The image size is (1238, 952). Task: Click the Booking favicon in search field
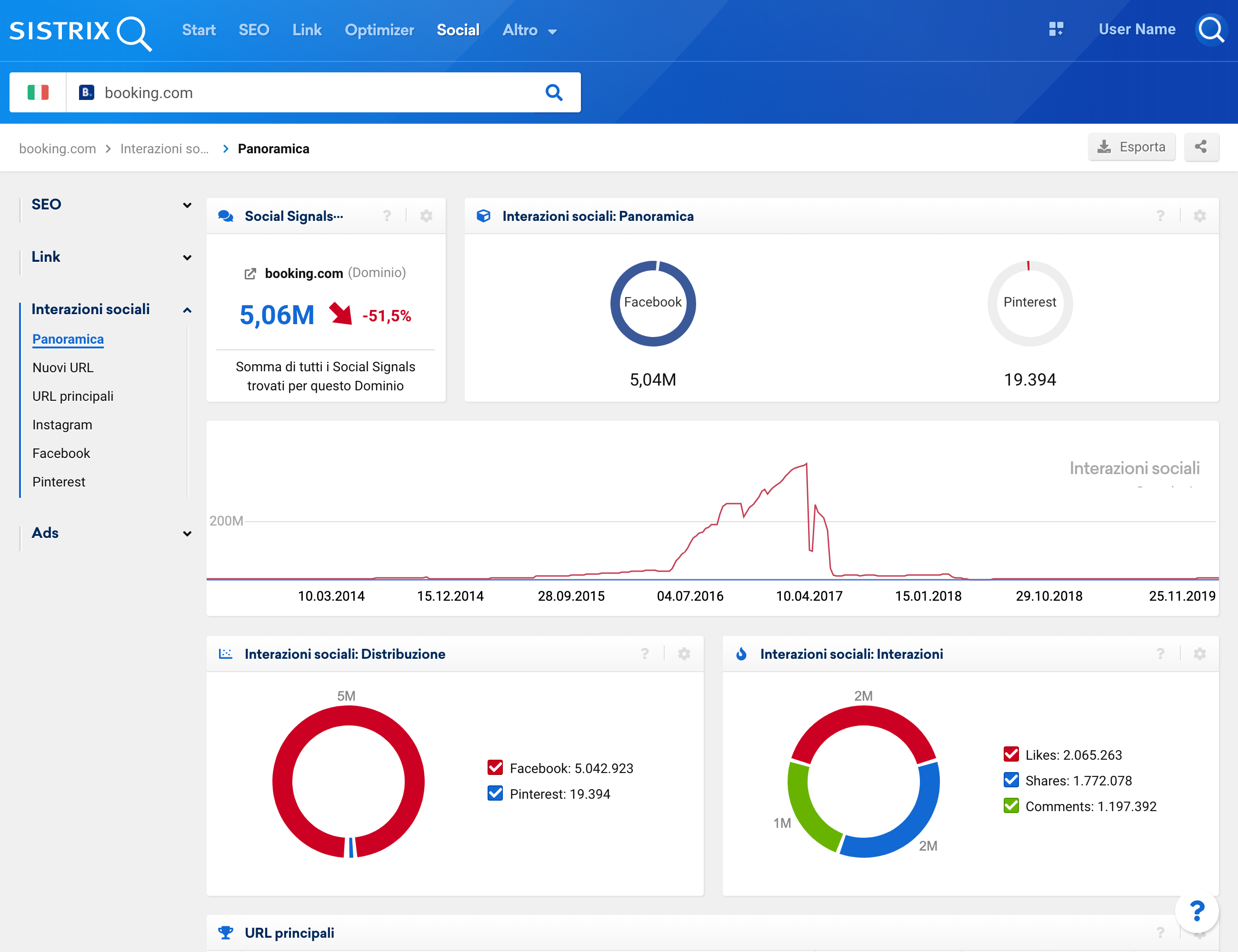pos(86,92)
